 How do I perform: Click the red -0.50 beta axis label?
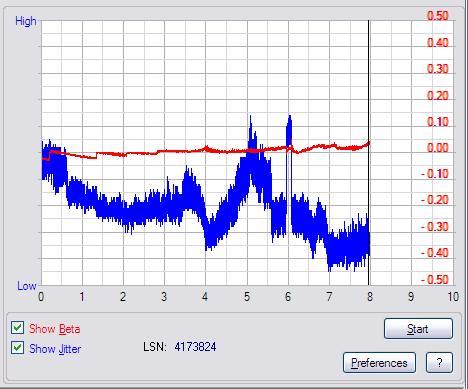click(x=435, y=279)
